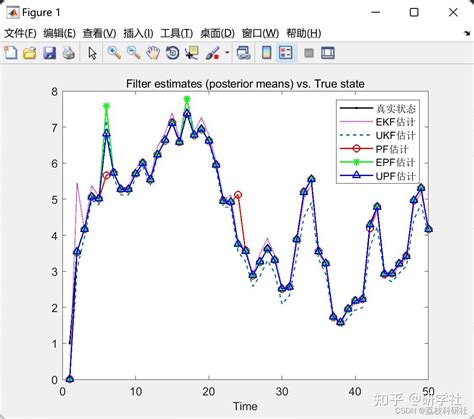Toggle the Insert Legend button
This screenshot has height=419, width=474.
[286, 53]
